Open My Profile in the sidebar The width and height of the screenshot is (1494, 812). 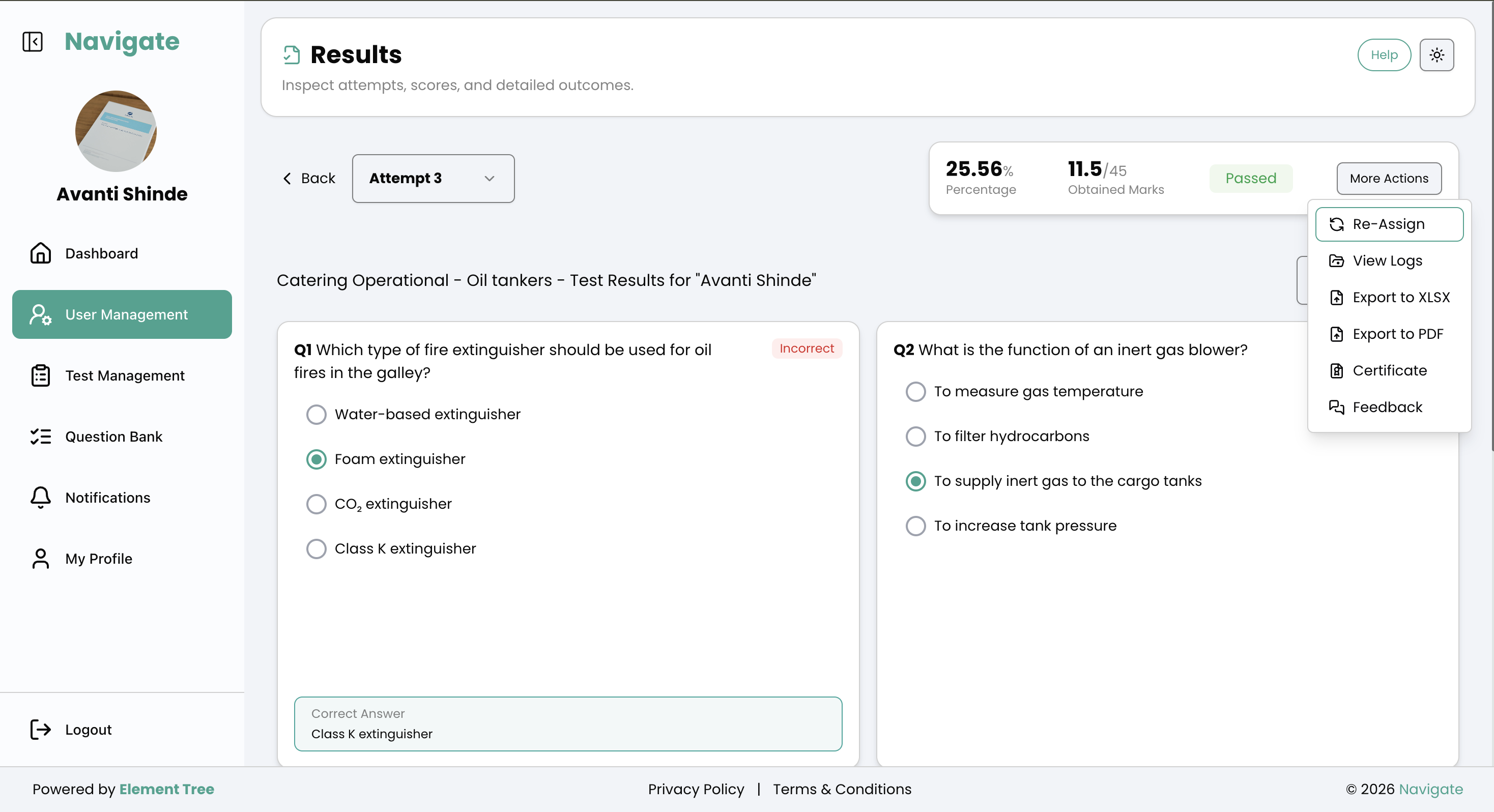122,558
